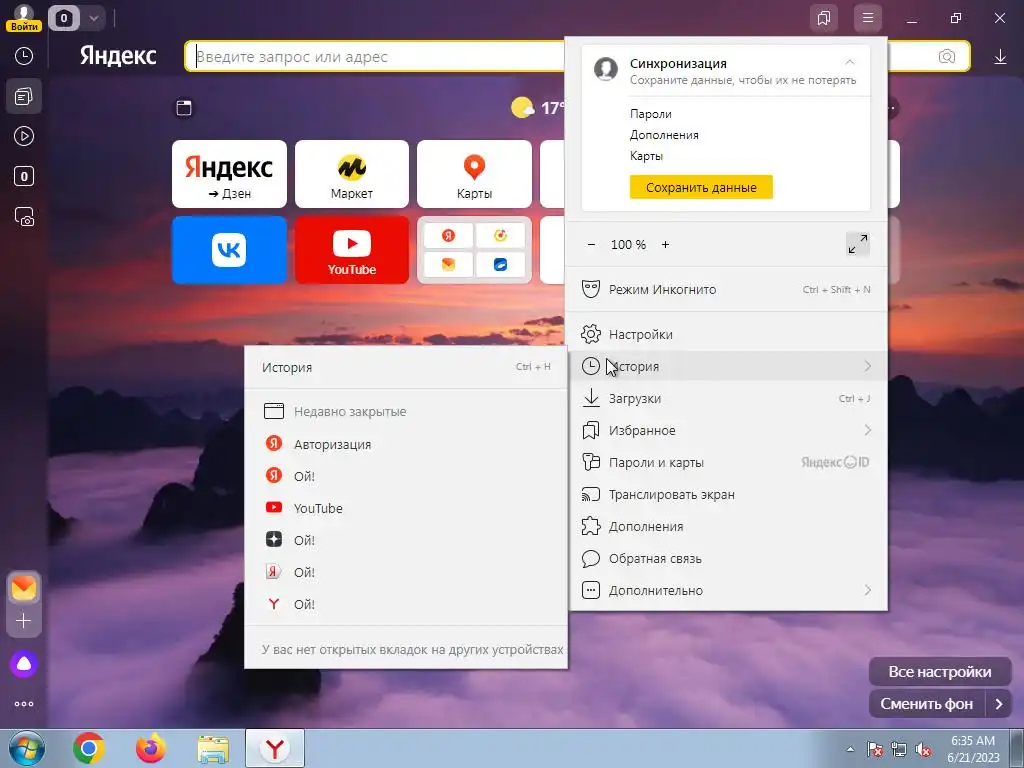Open downloads arrow icon beside address bar
Image resolution: width=1024 pixels, height=768 pixels.
click(1000, 57)
